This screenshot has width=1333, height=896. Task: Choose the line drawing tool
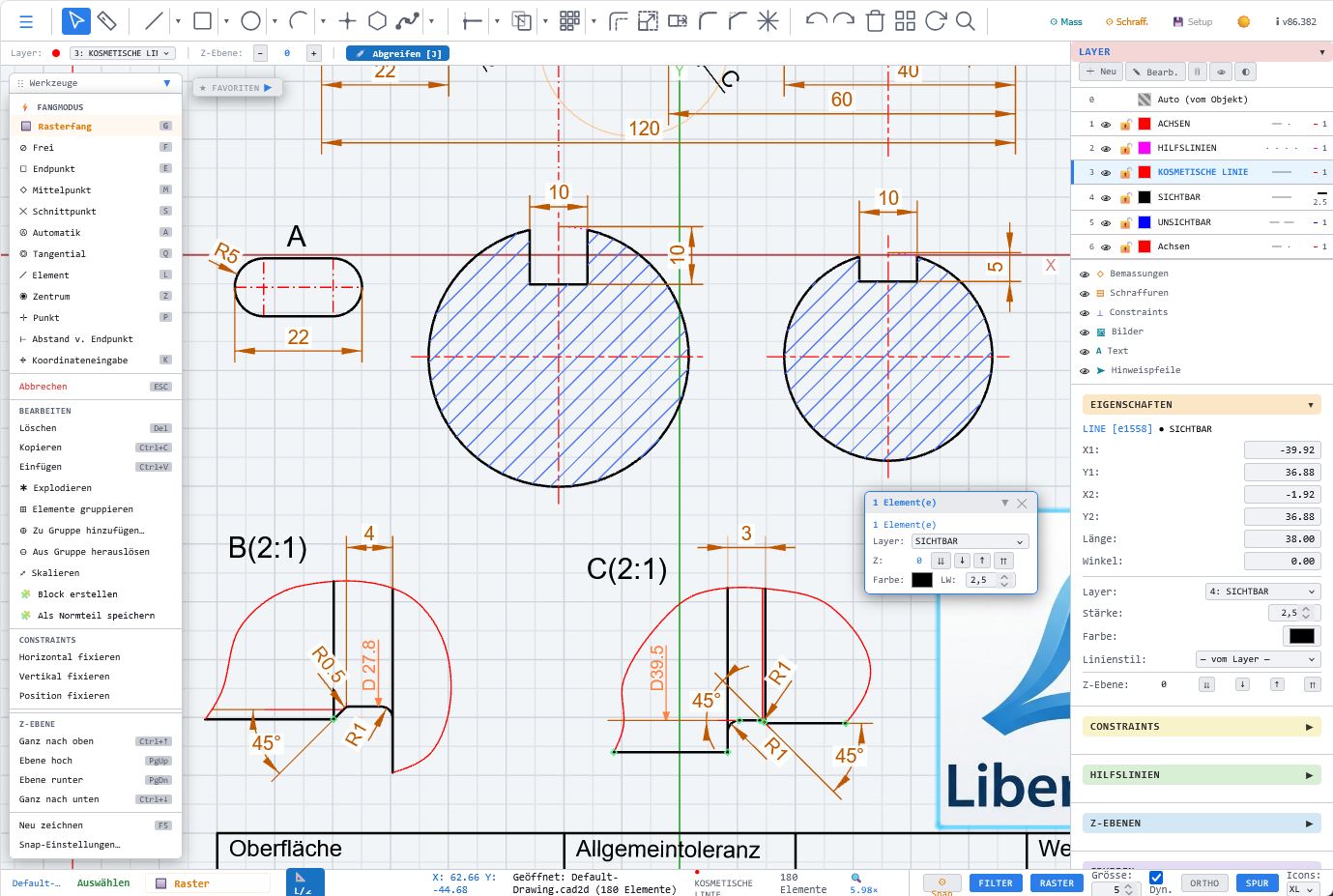(154, 21)
